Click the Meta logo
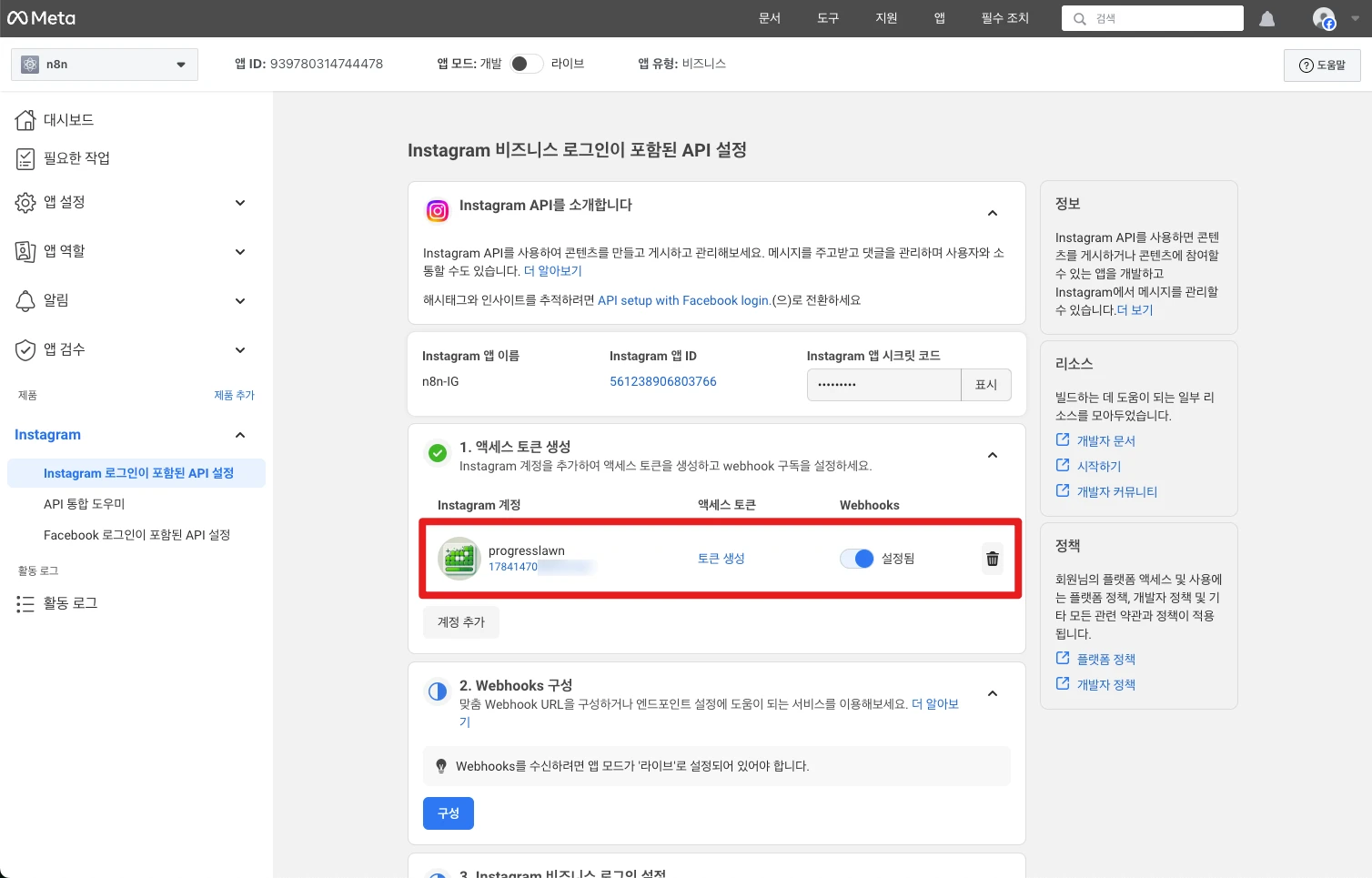Screen dimensions: 1372x878 pyautogui.click(x=41, y=18)
